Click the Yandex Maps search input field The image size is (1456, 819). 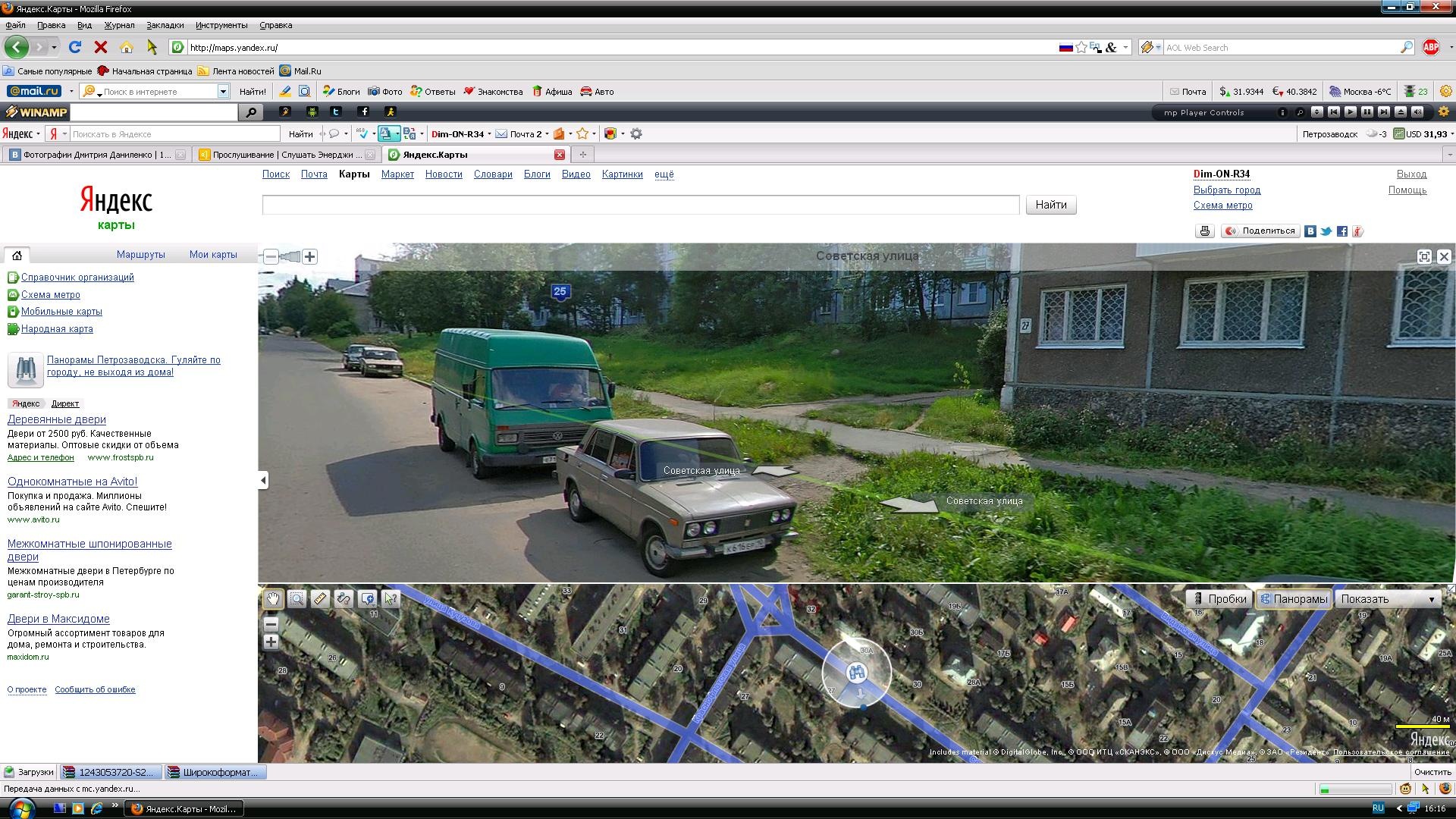(640, 205)
